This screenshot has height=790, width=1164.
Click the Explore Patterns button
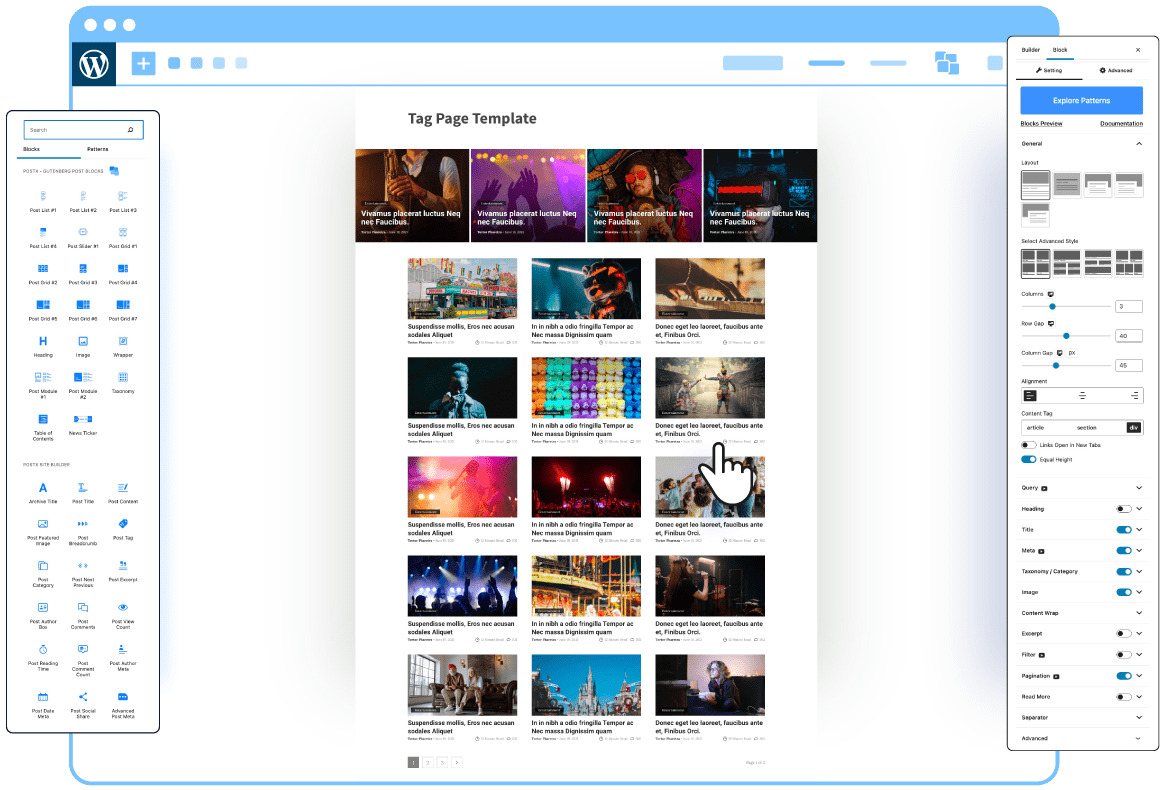coord(1082,100)
